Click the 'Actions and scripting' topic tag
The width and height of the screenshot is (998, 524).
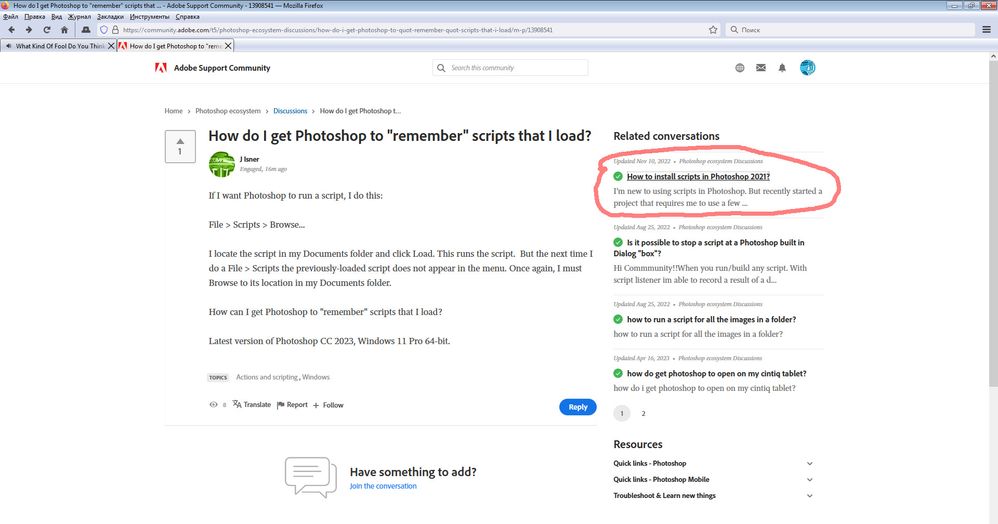tap(267, 377)
